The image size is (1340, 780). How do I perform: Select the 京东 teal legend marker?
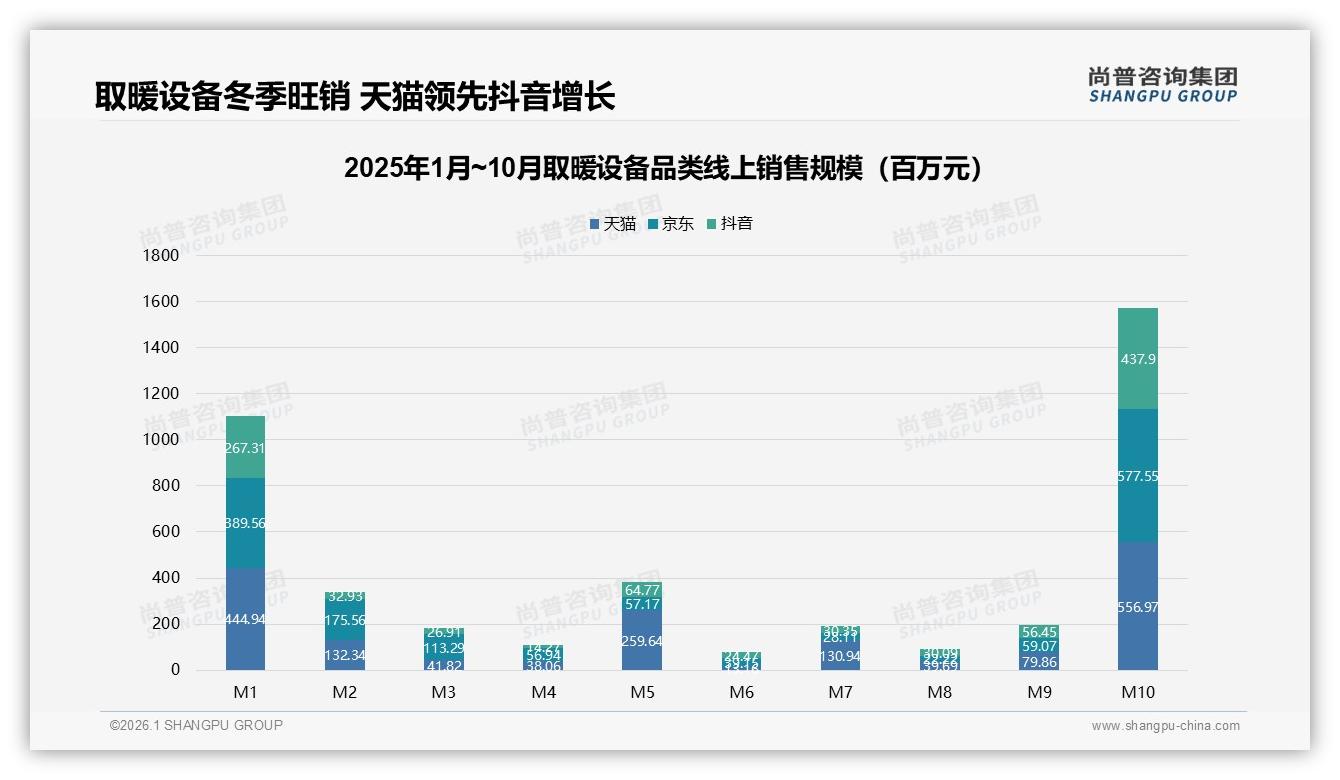point(652,224)
